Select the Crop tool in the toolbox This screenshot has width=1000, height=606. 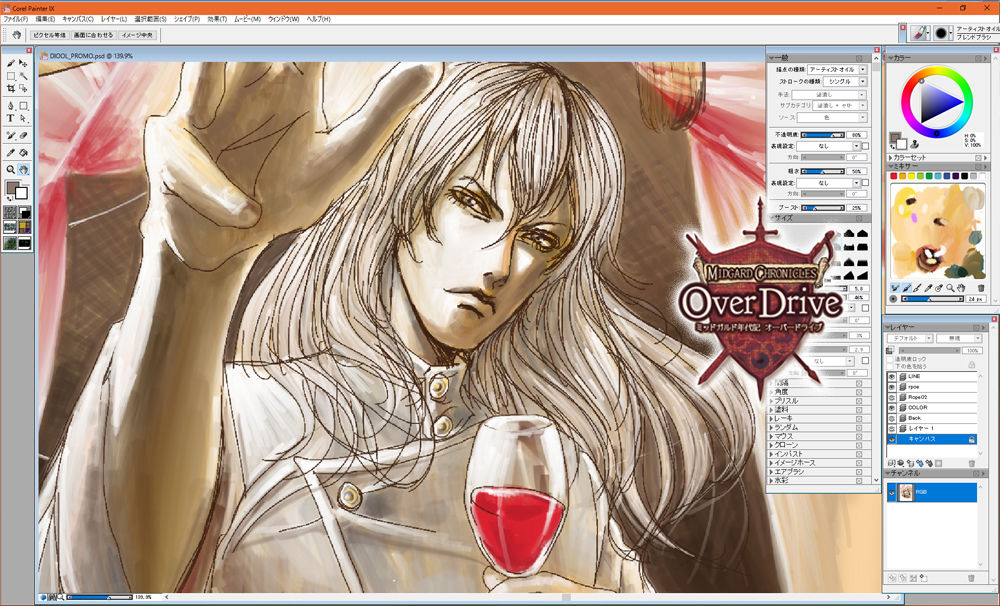pyautogui.click(x=10, y=88)
